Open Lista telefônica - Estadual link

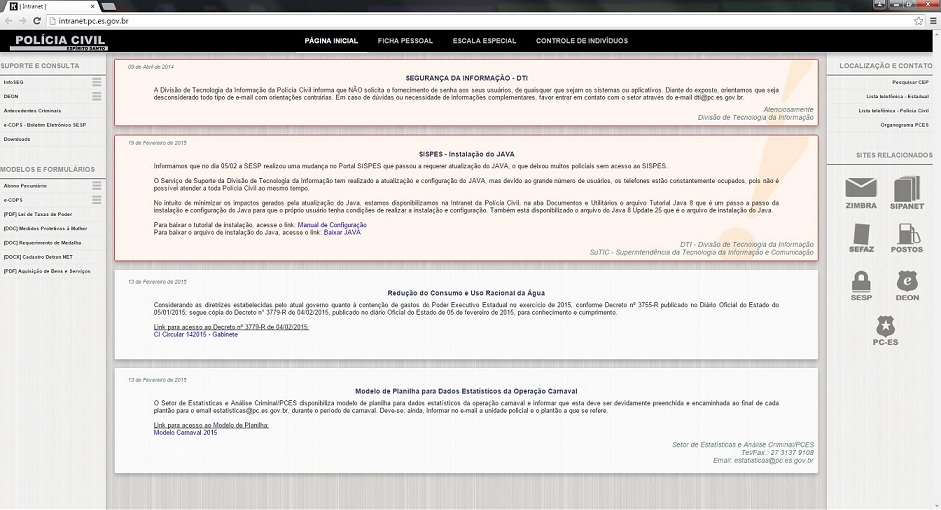coord(897,96)
